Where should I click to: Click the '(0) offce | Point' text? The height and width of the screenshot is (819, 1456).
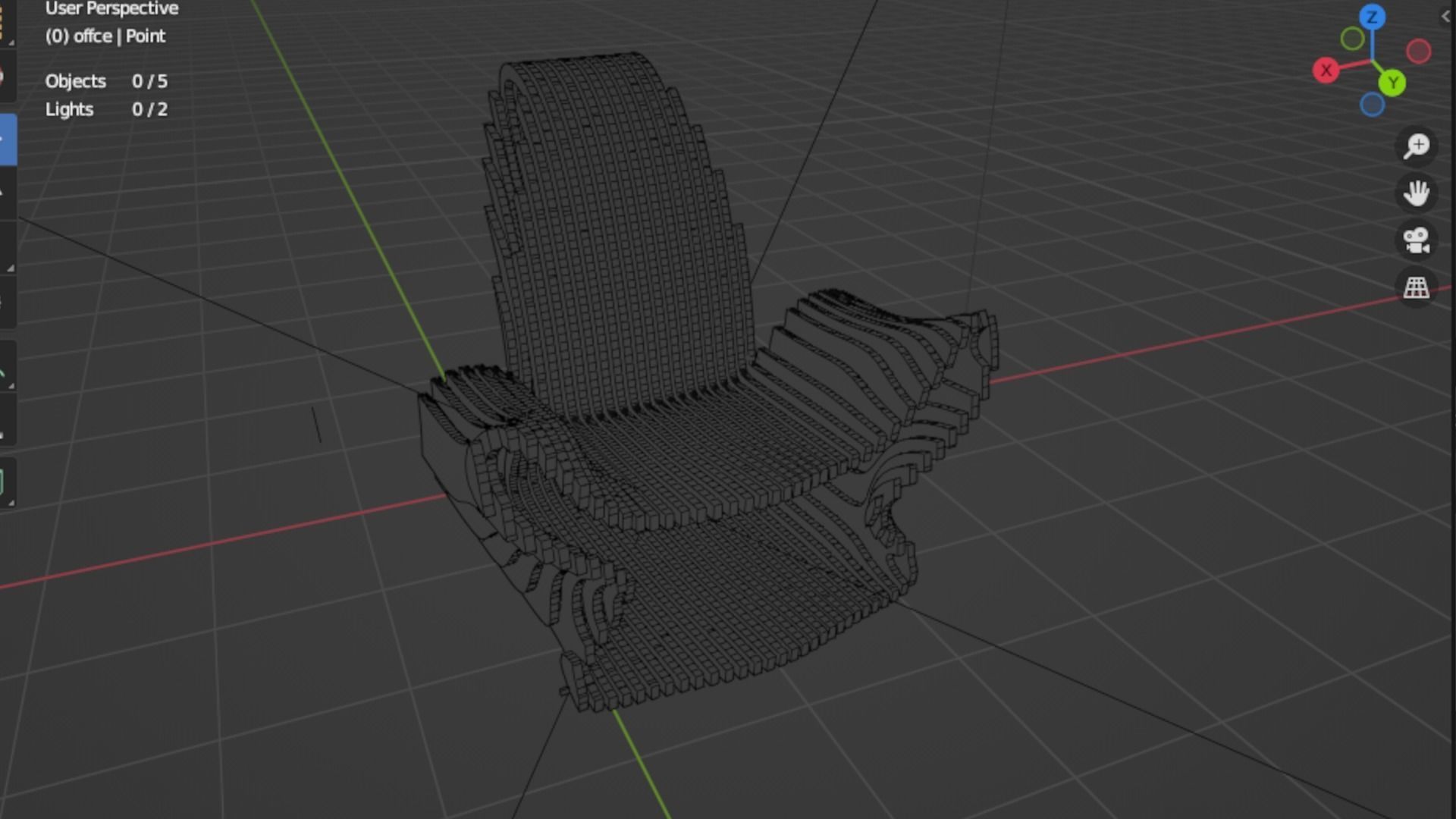point(105,36)
